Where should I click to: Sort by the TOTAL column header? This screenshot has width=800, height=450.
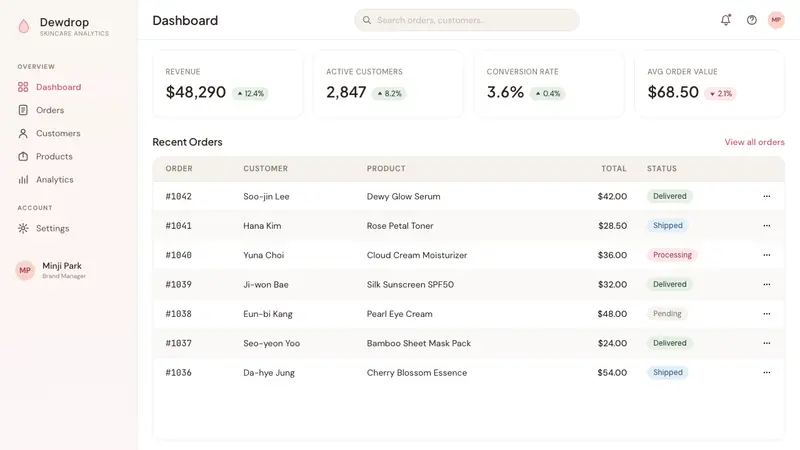tap(613, 168)
